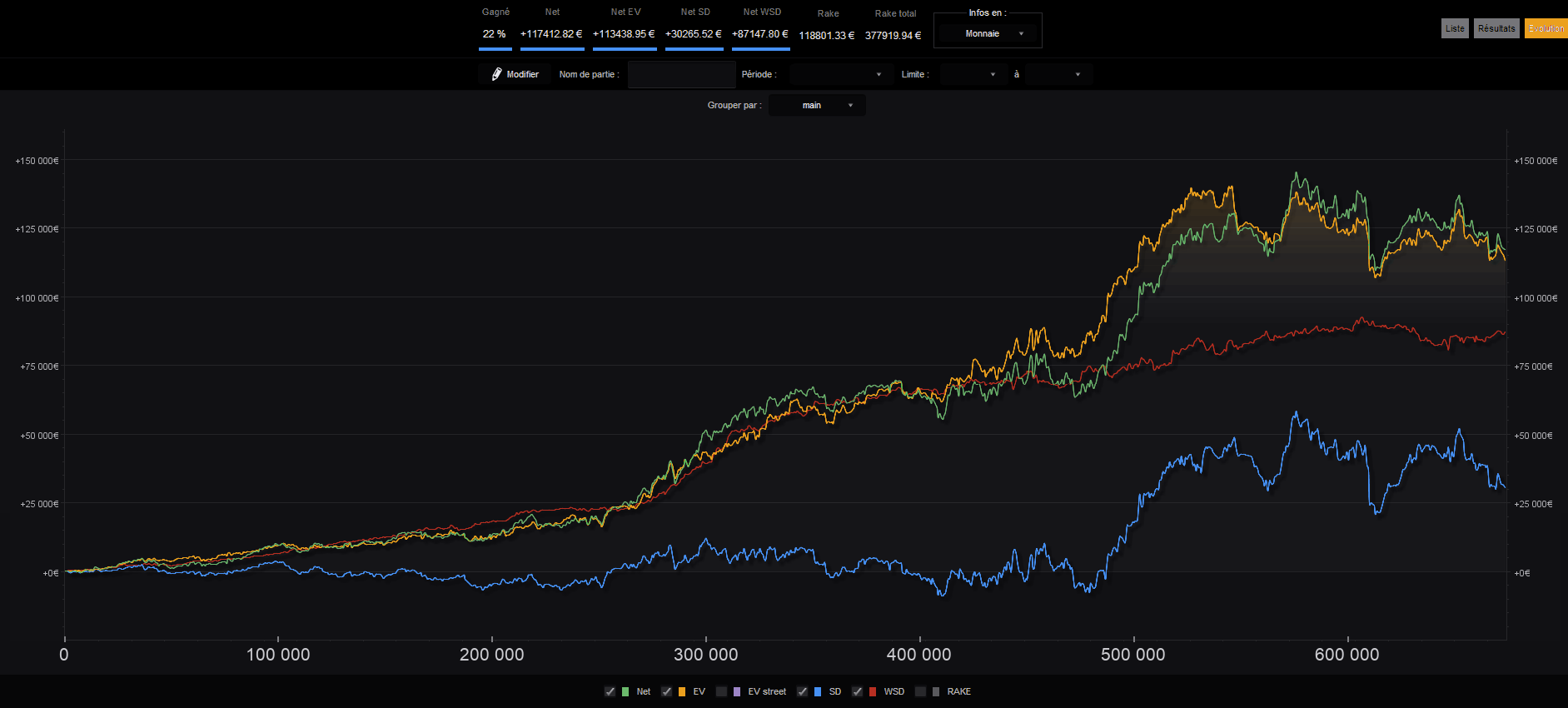Switch to the Liste tab
The height and width of the screenshot is (708, 1568).
(x=1455, y=28)
